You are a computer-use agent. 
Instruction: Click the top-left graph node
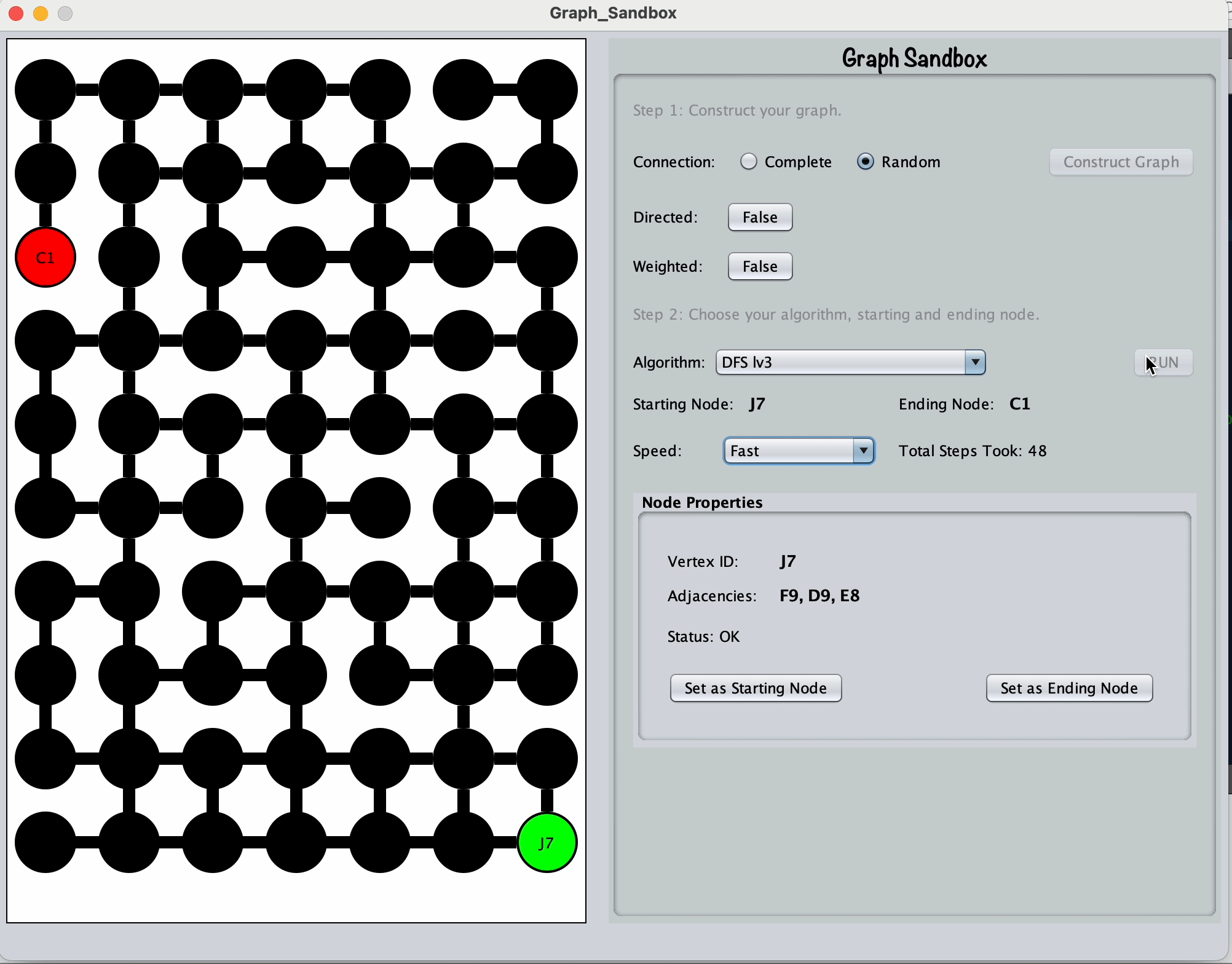[x=45, y=90]
